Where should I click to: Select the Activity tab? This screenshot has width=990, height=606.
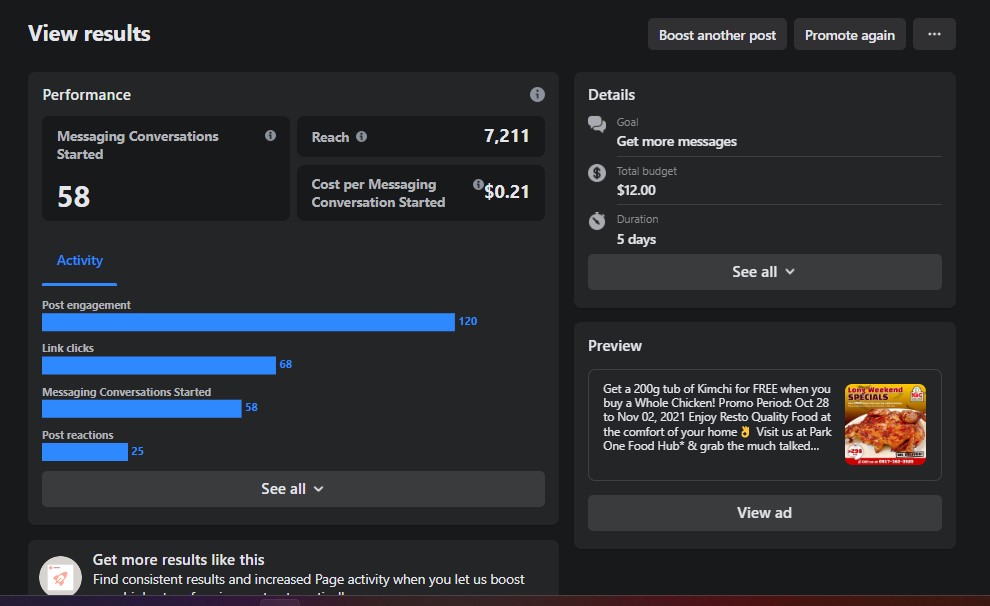[x=80, y=261]
